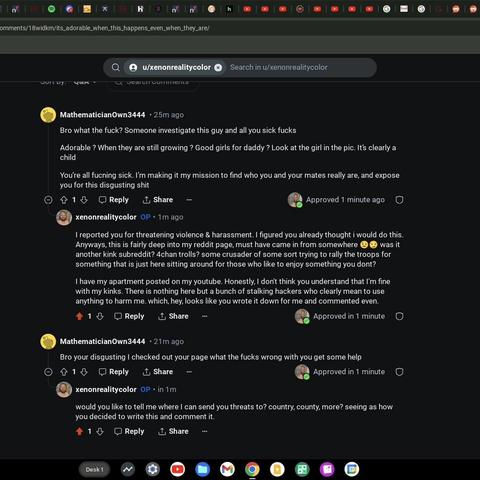Image resolution: width=480 pixels, height=480 pixels.
Task: Open Settings gear in the shelf
Action: pyautogui.click(x=153, y=470)
